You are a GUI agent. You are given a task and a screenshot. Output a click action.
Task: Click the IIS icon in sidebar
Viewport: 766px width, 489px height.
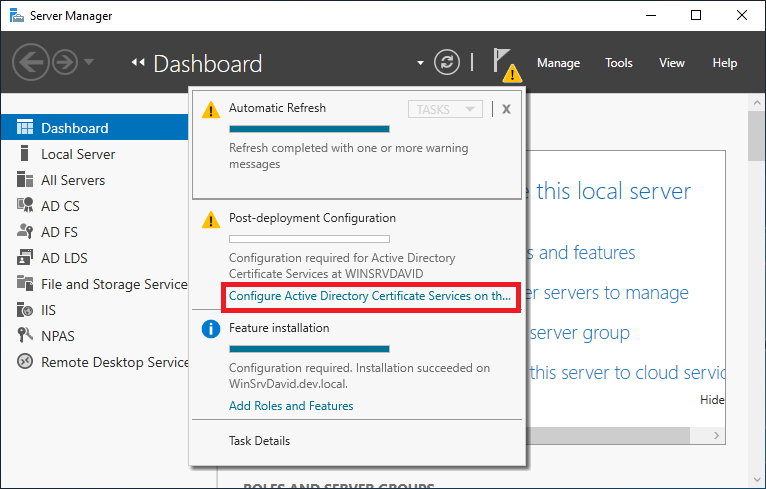click(x=25, y=310)
